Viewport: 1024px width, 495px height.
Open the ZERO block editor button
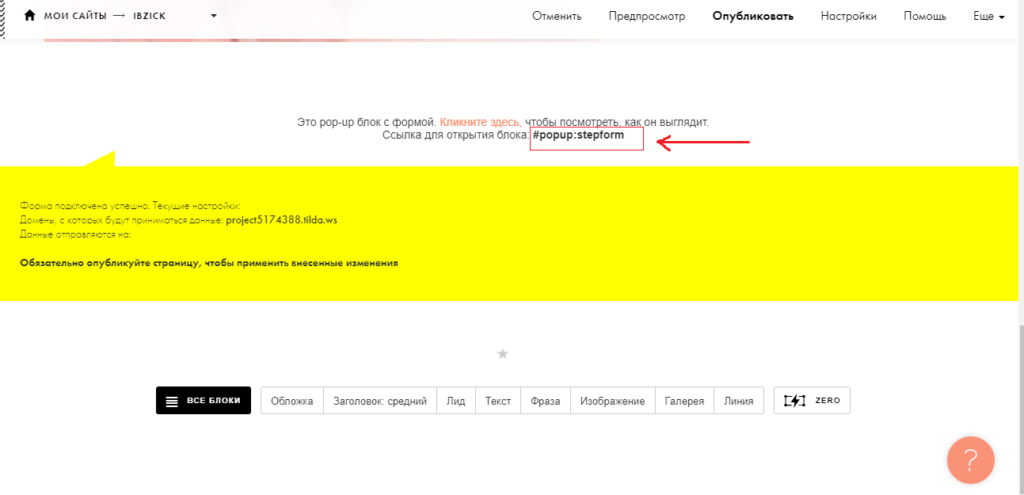coord(812,400)
